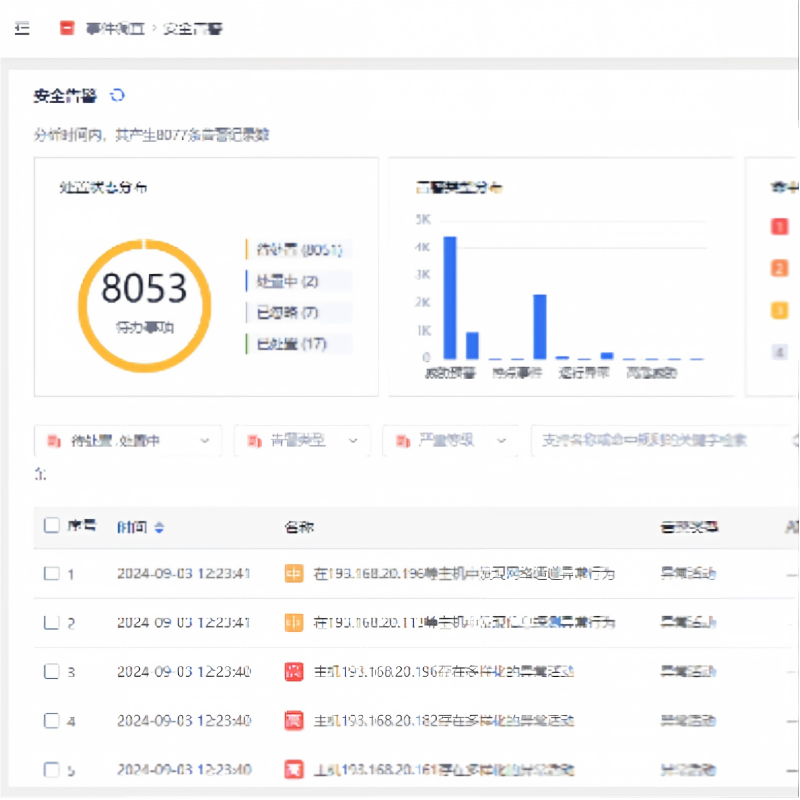
Task: Click the 处置状态分布 card title
Action: coord(103,188)
